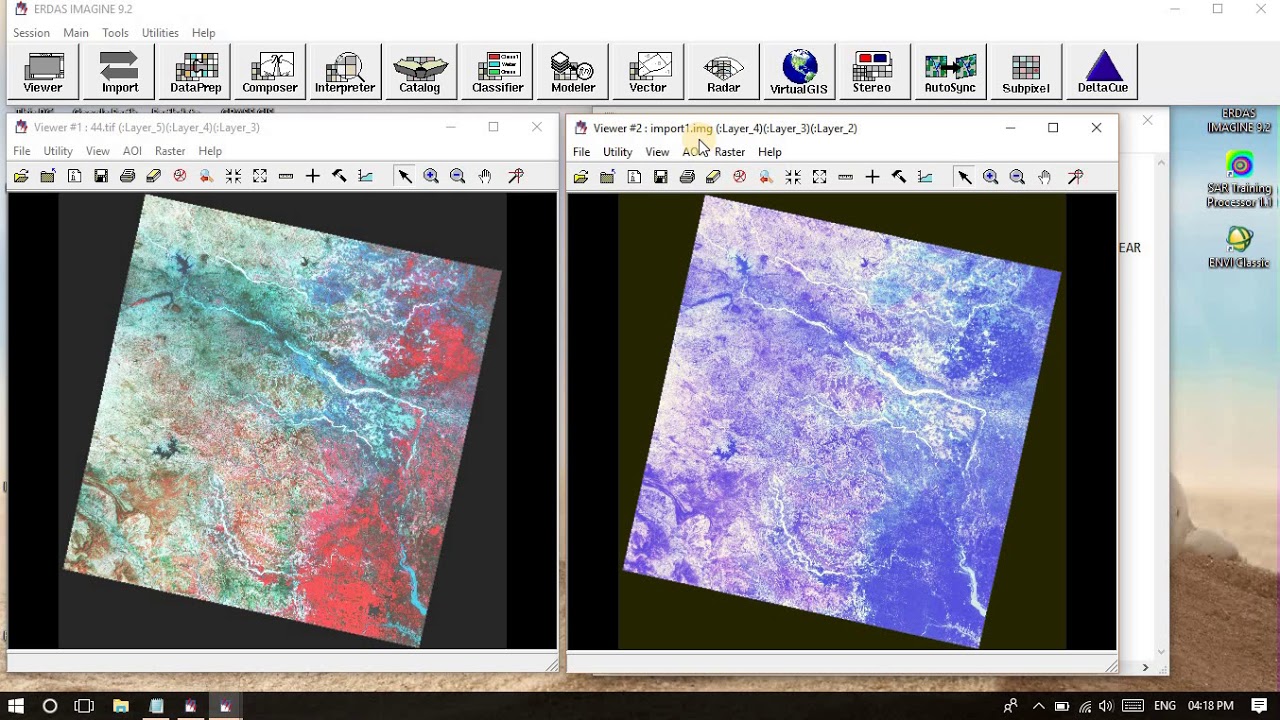Viewport: 1280px width, 720px height.
Task: Open the Viewer module in ERDAS toolbar
Action: [x=43, y=72]
